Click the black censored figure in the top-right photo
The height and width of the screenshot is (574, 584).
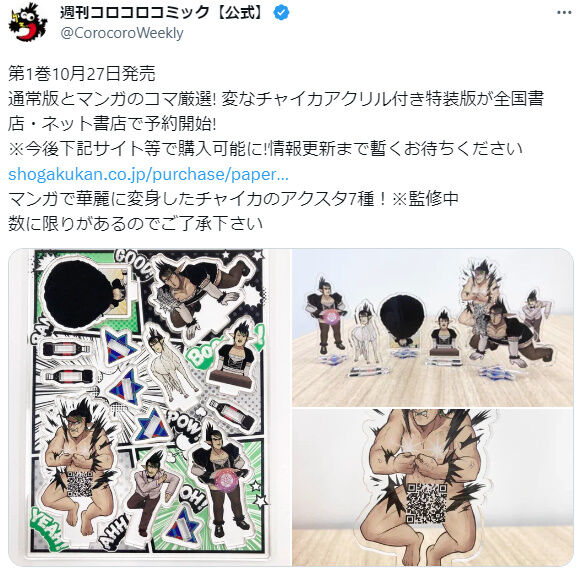click(x=402, y=317)
